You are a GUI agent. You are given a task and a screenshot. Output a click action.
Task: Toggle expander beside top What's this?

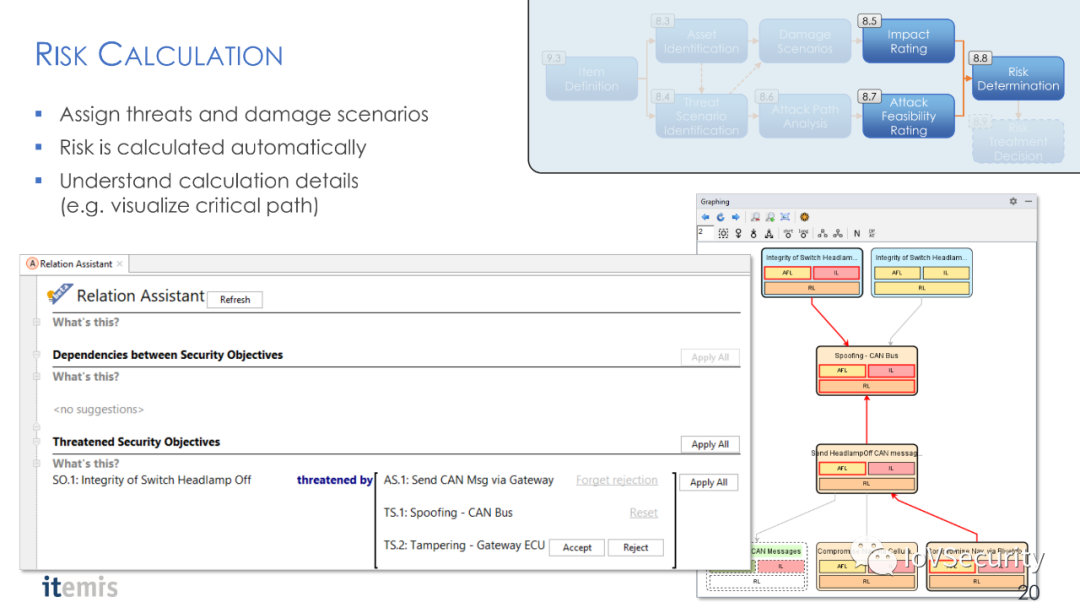(x=37, y=322)
